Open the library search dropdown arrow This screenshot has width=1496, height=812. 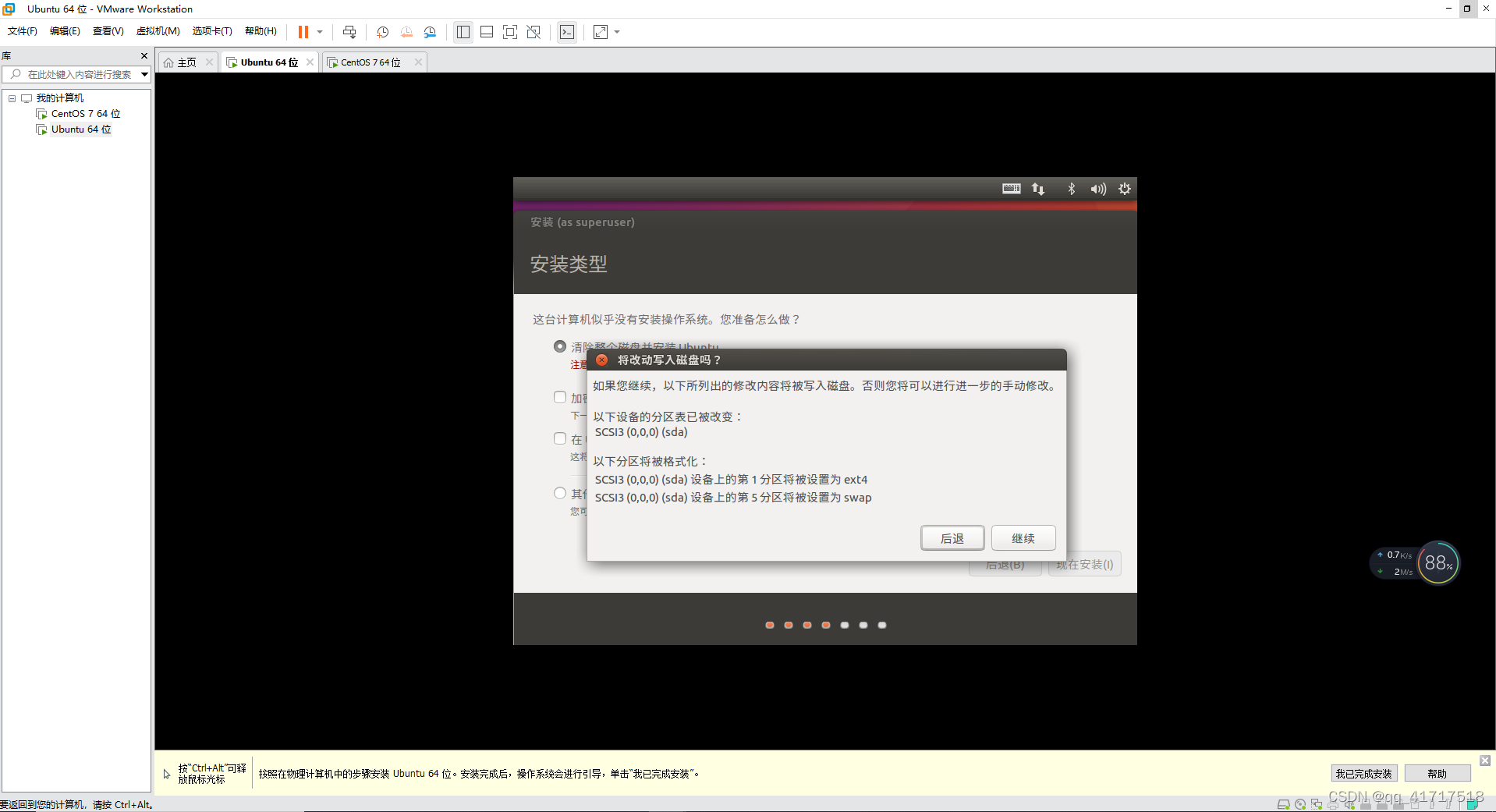tap(144, 75)
